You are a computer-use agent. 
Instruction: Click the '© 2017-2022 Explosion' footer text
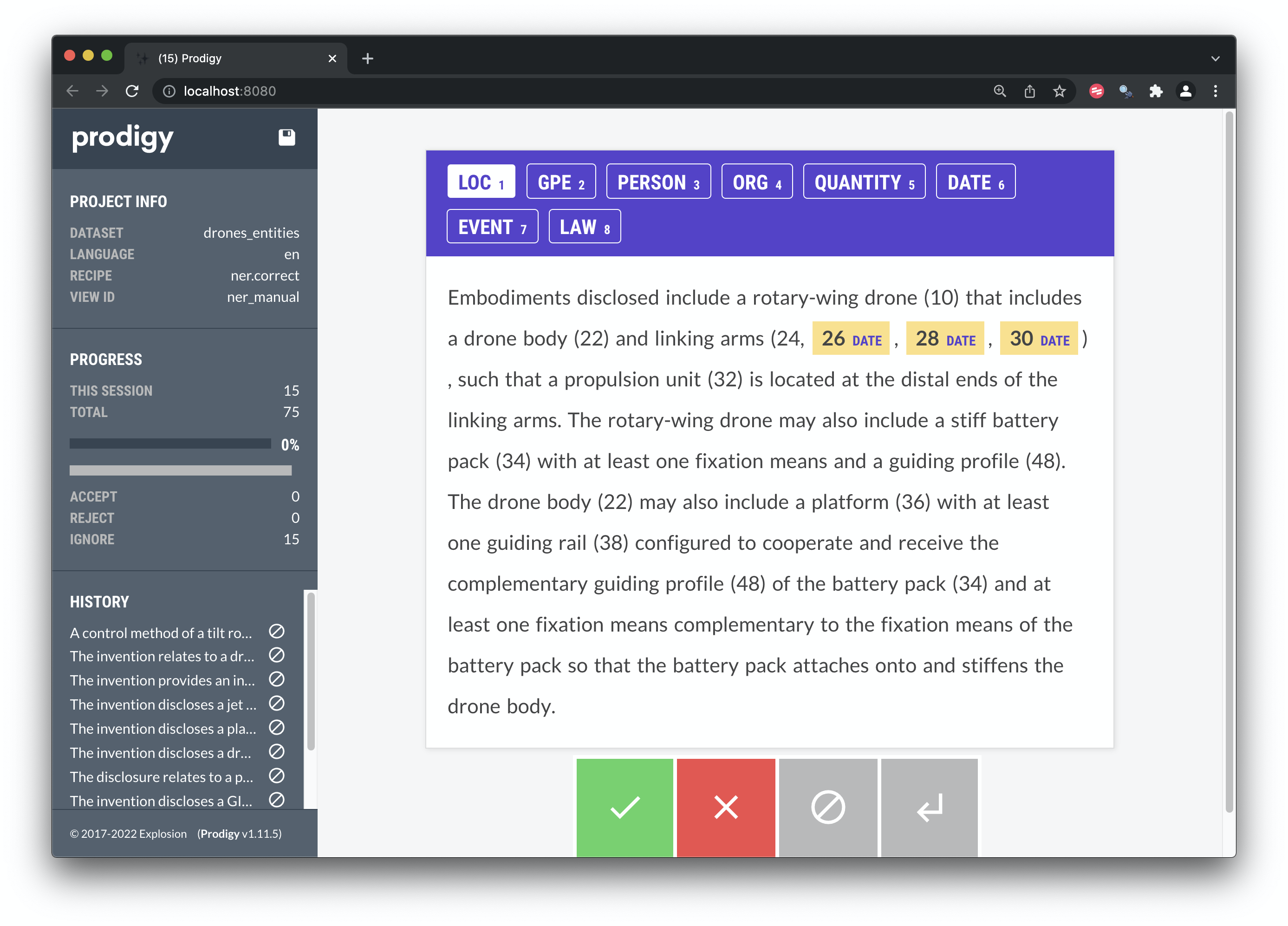pos(128,834)
